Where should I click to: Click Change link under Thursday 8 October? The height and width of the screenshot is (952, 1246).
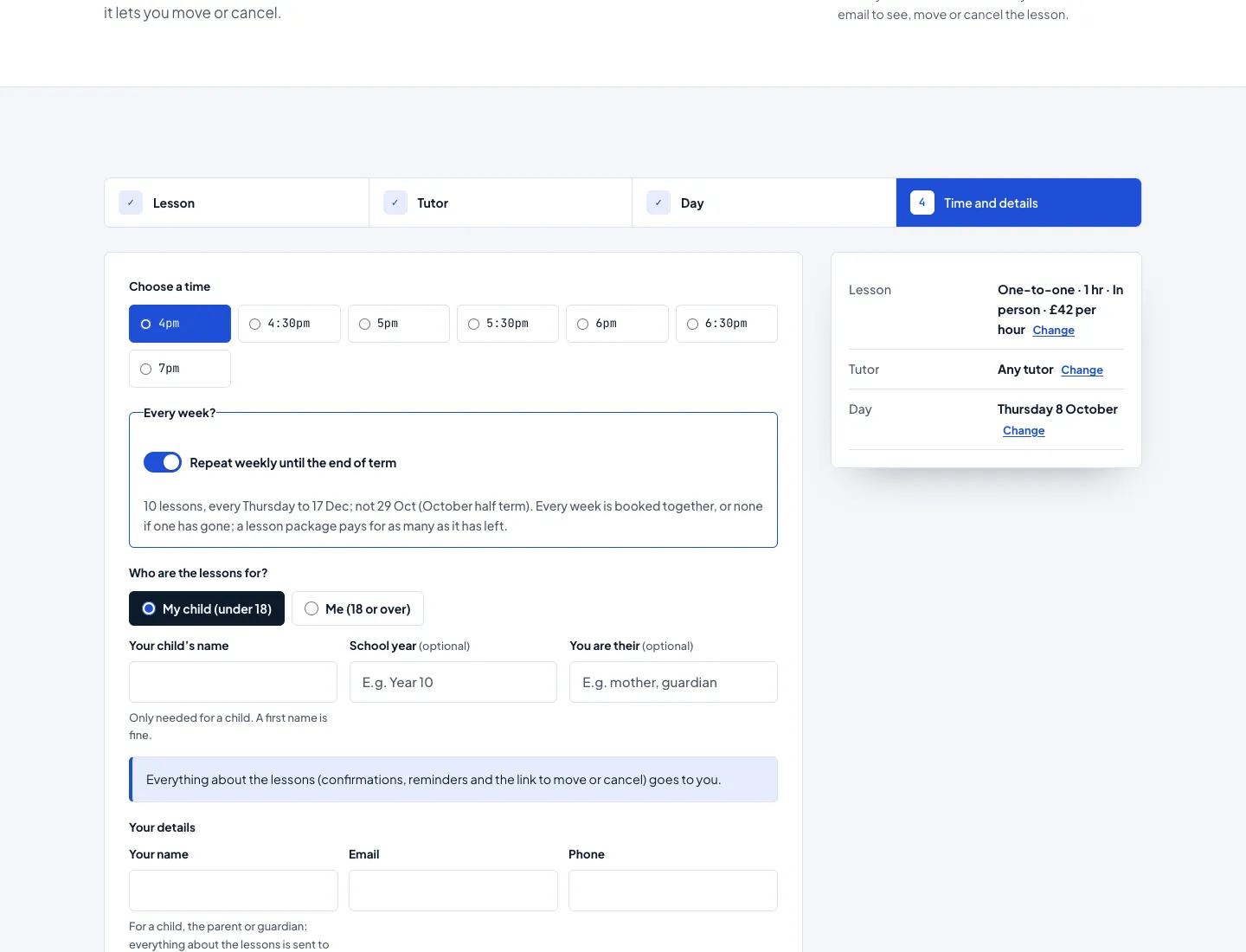pos(1024,430)
